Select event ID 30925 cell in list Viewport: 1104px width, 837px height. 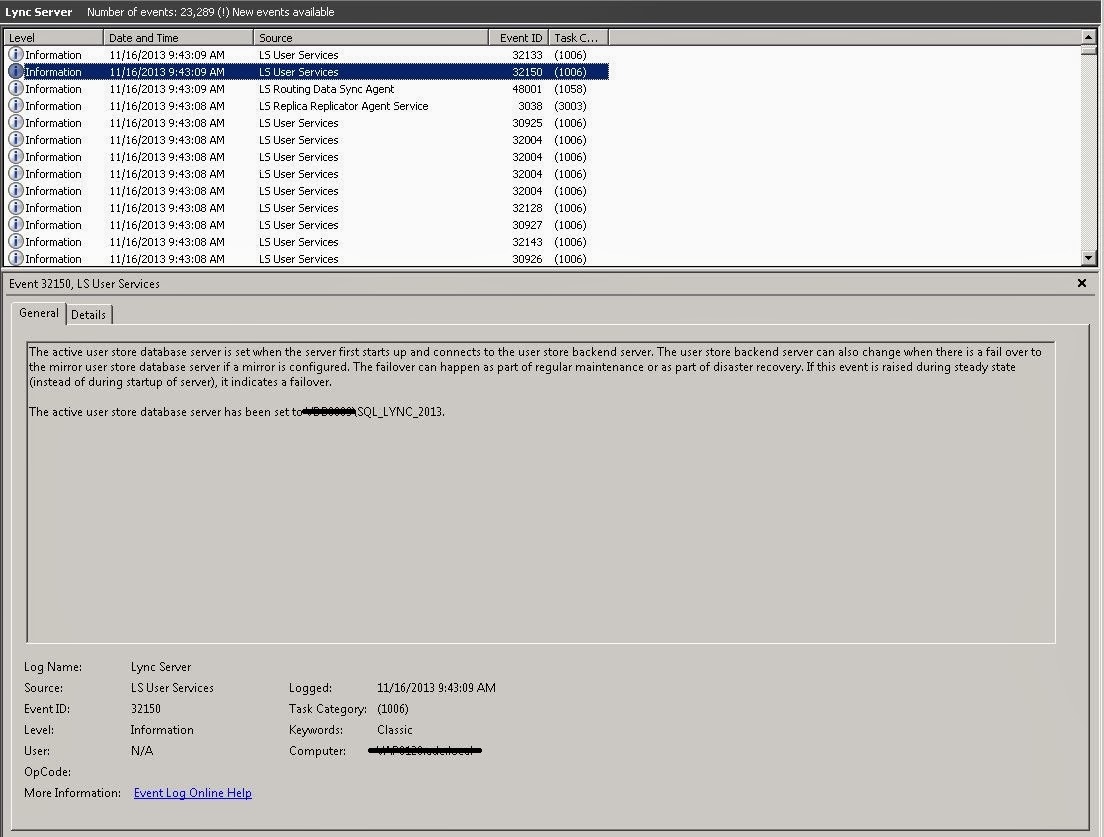[x=527, y=122]
